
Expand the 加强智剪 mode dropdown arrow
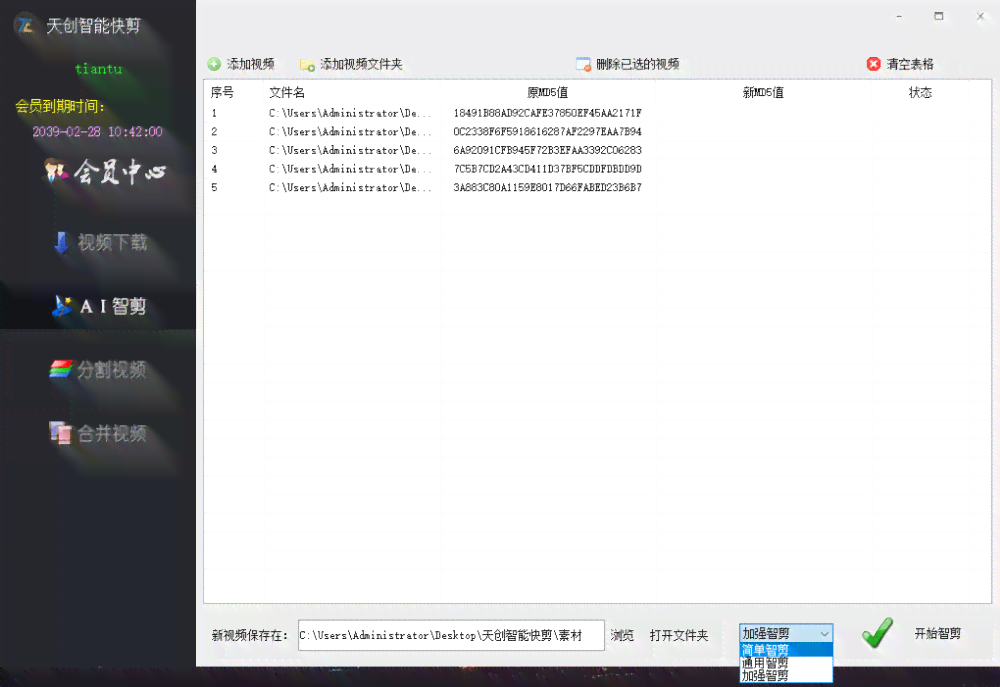(824, 633)
